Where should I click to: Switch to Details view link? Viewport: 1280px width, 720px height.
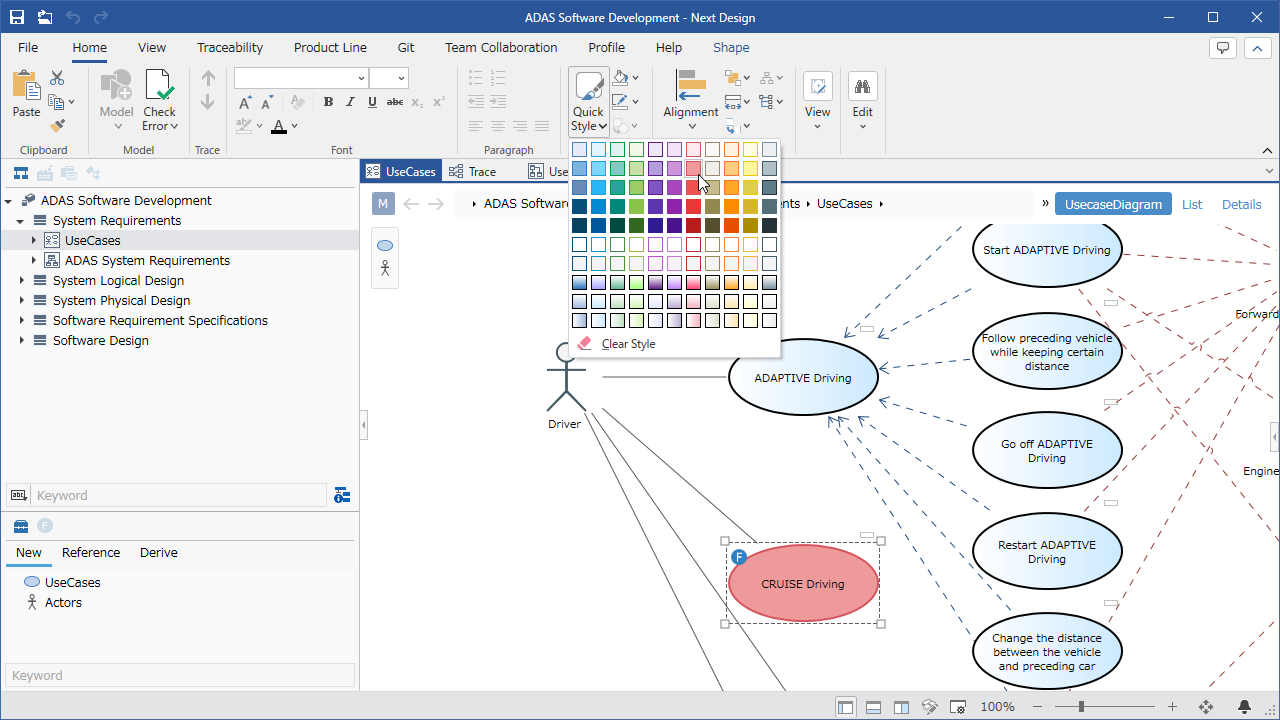tap(1242, 204)
